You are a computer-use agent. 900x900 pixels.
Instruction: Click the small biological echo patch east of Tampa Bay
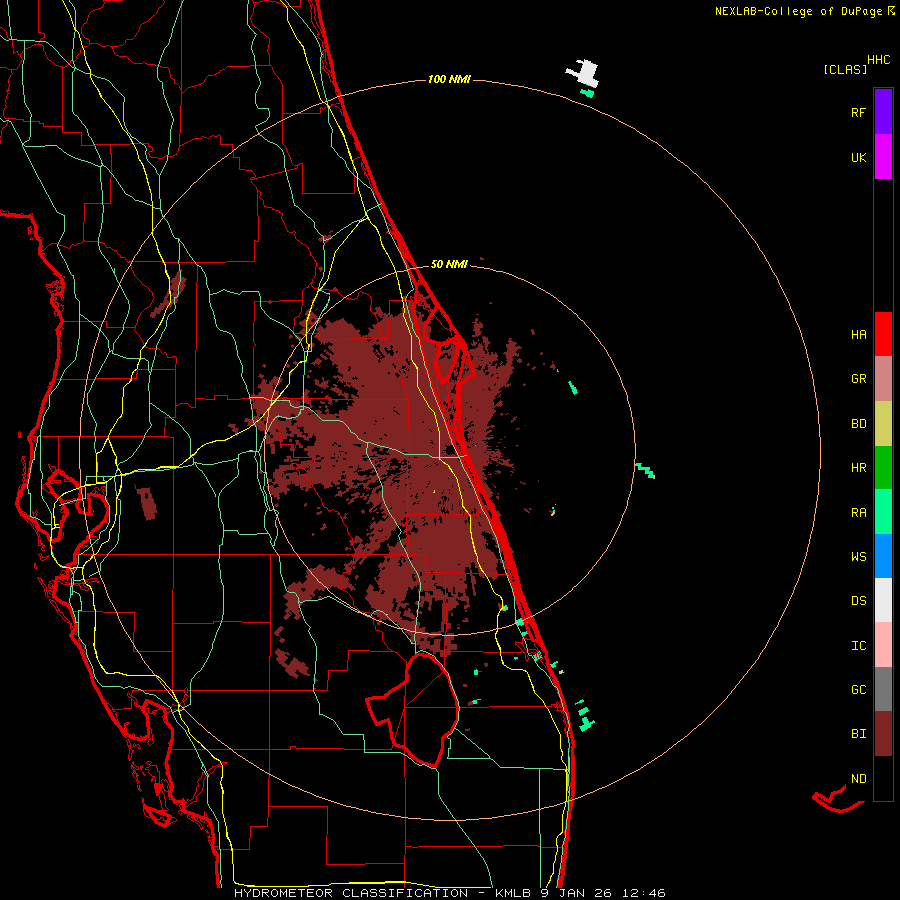pyautogui.click(x=147, y=503)
